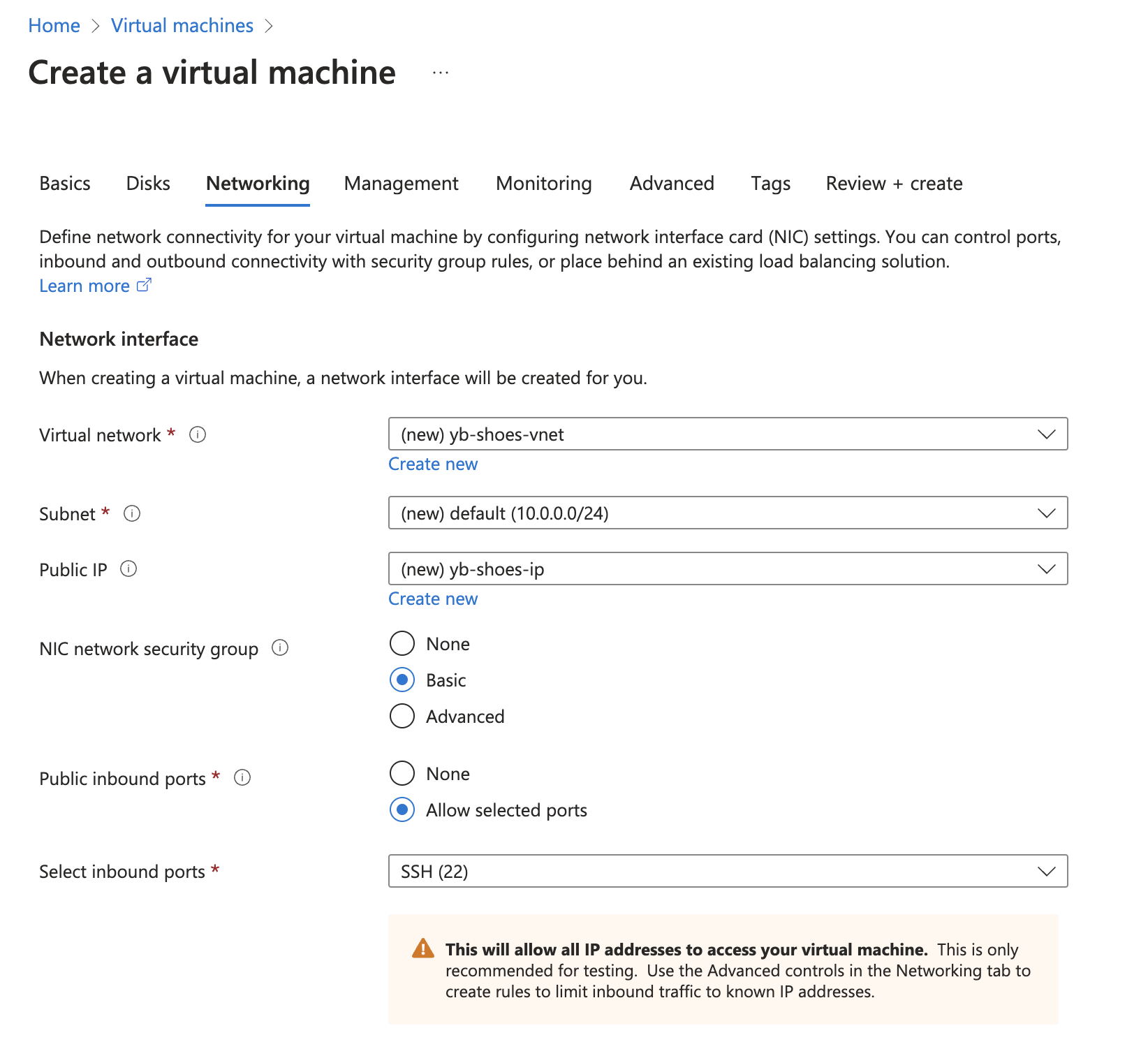Switch to the Management tab
The width and height of the screenshot is (1148, 1049).
click(x=400, y=183)
